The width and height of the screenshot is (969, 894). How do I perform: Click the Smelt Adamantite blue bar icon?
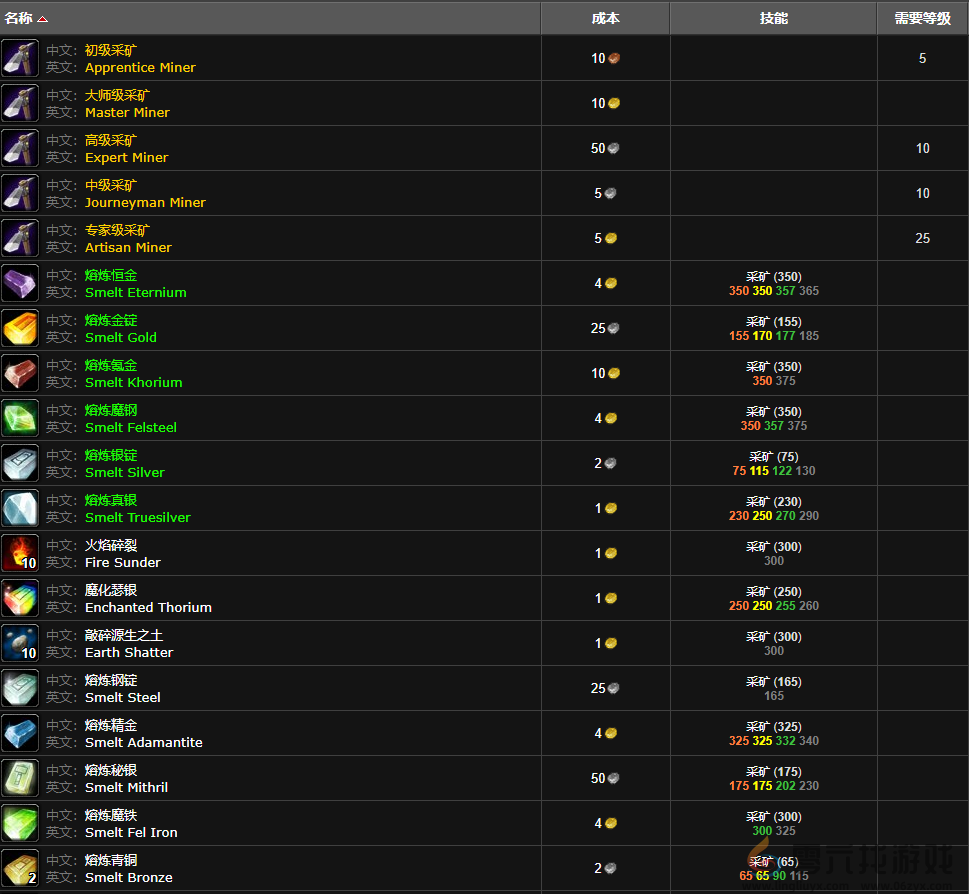tap(20, 733)
